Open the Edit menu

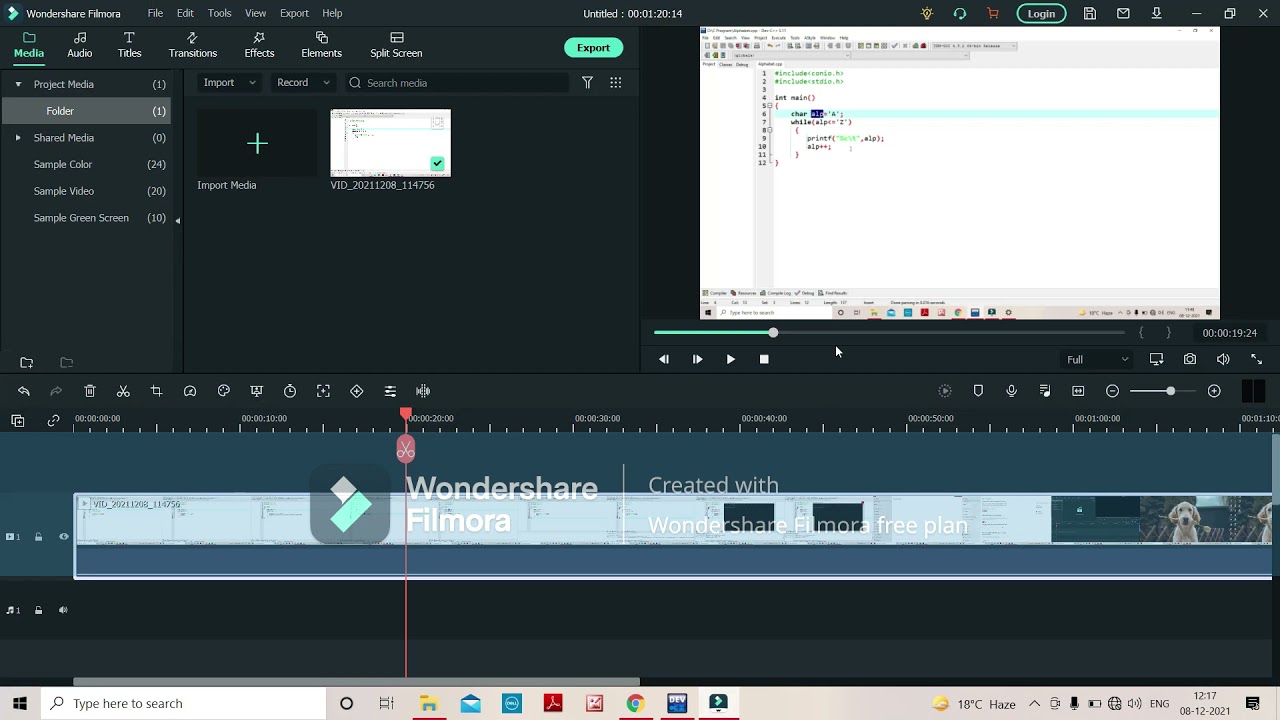[x=185, y=13]
